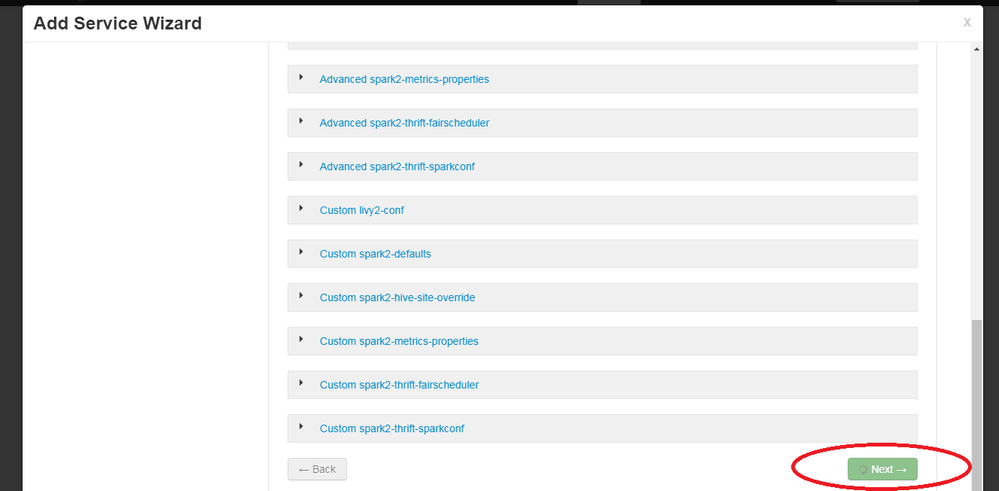Viewport: 999px width, 491px height.
Task: Expand Custom spark2-hive-site-override triangle
Action: 301,296
